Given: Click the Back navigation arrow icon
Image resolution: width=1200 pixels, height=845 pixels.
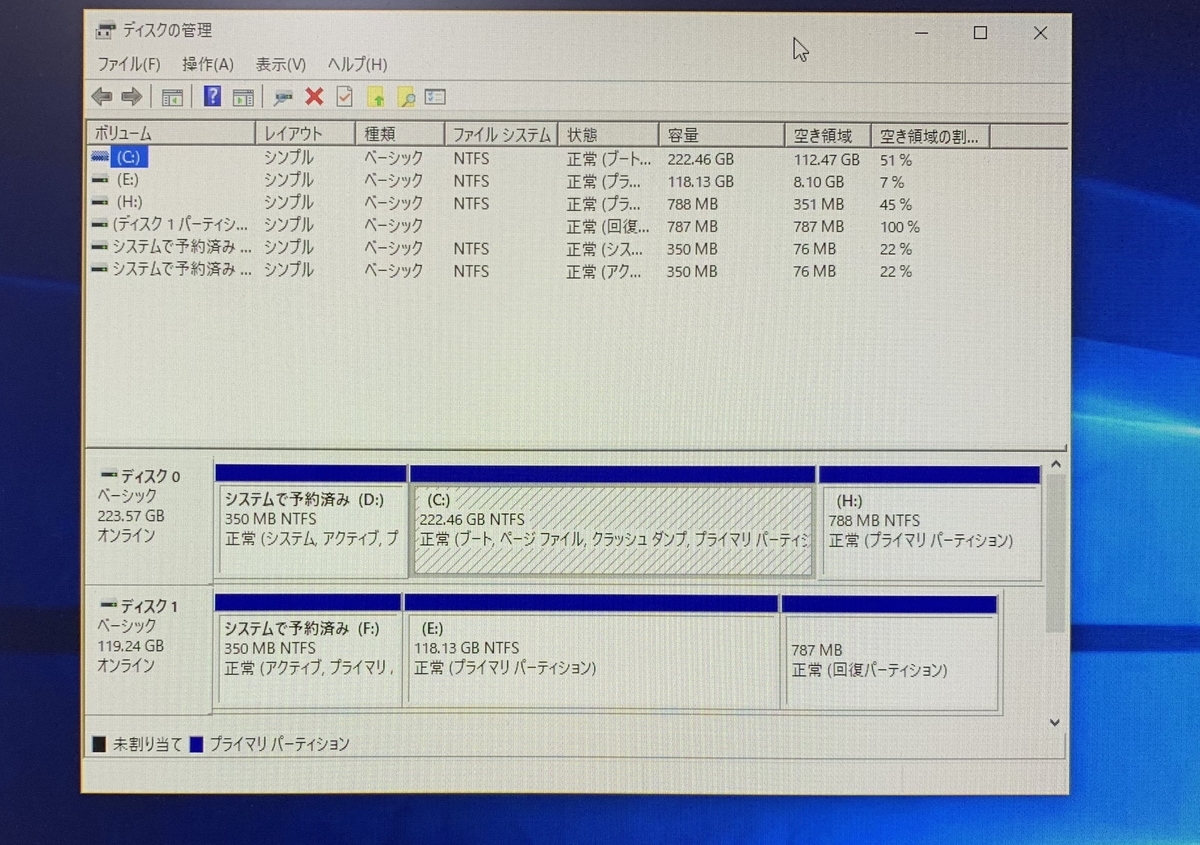Looking at the screenshot, I should 102,96.
